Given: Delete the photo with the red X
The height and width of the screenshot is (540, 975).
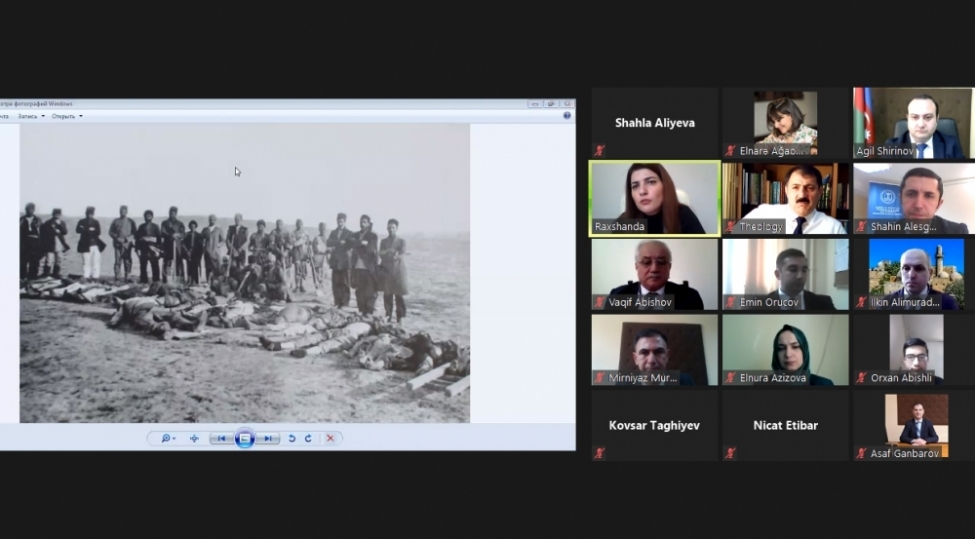Looking at the screenshot, I should coord(330,439).
